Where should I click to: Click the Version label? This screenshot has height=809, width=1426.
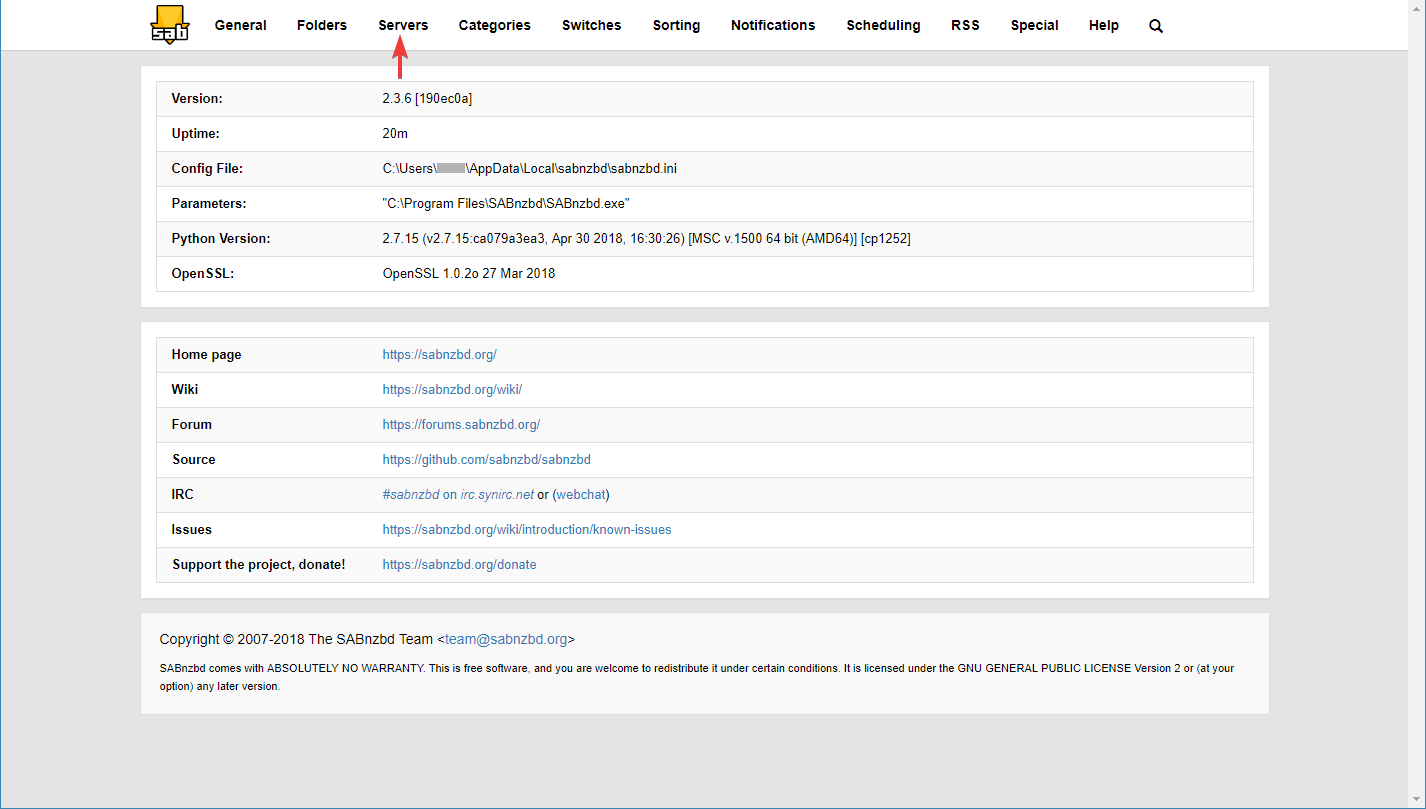(x=197, y=98)
